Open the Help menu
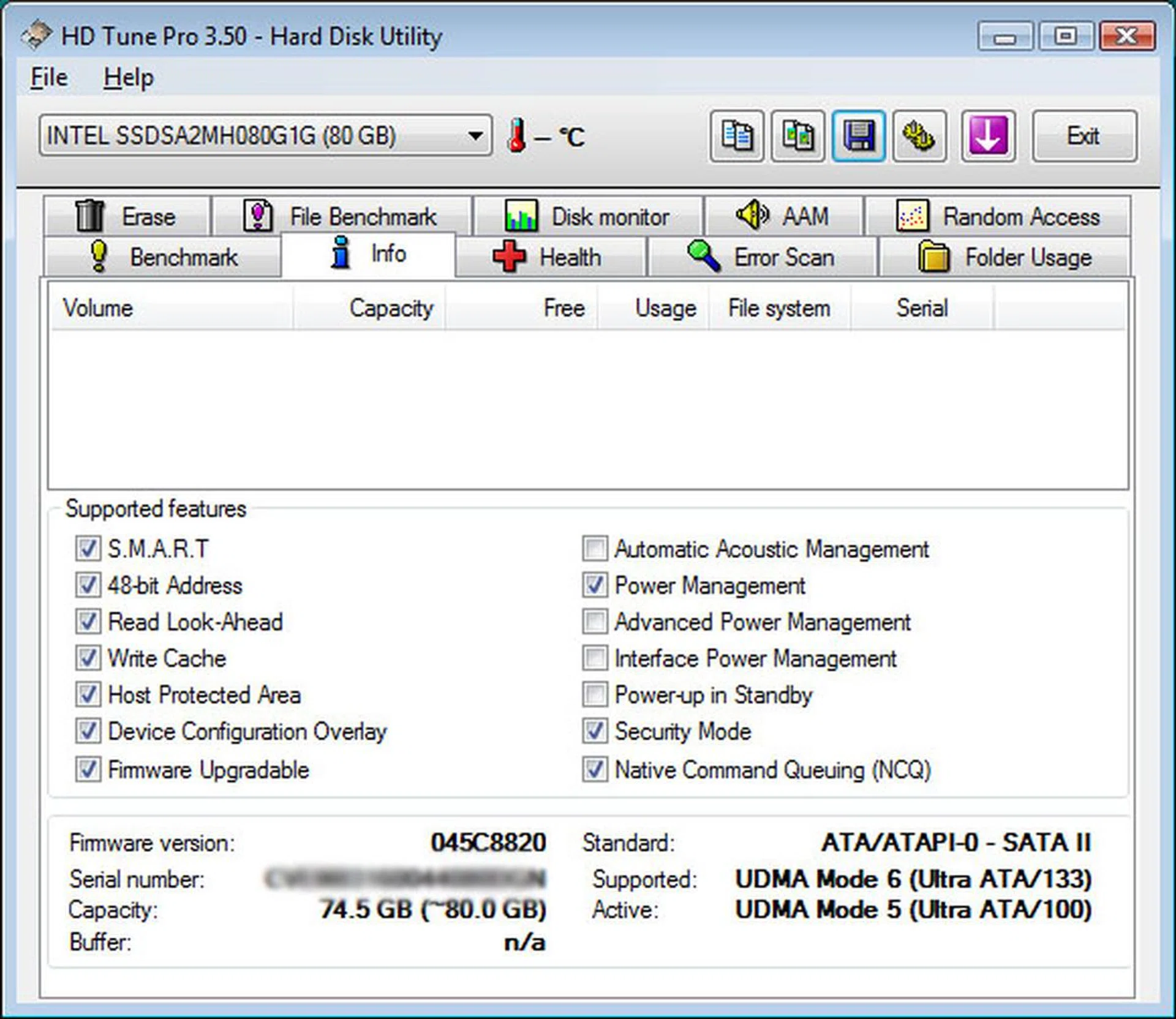The image size is (1176, 1019). [128, 78]
